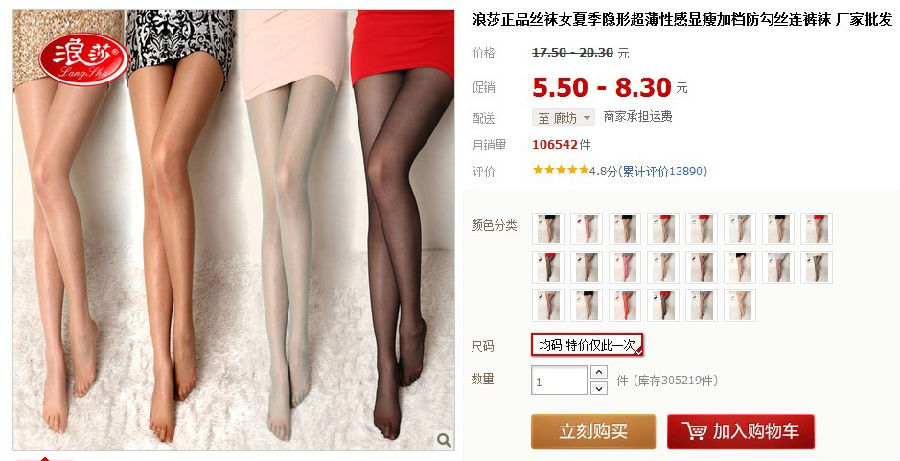Select first color swatch in top row

click(548, 229)
